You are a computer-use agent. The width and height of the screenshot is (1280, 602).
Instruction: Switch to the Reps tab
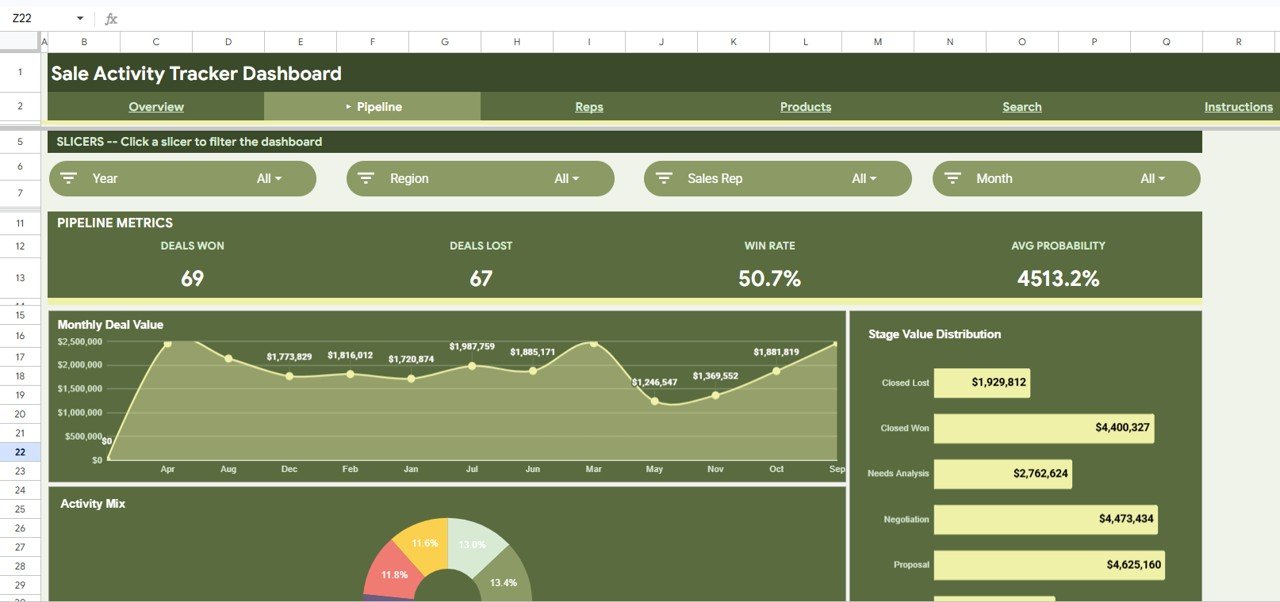click(589, 106)
